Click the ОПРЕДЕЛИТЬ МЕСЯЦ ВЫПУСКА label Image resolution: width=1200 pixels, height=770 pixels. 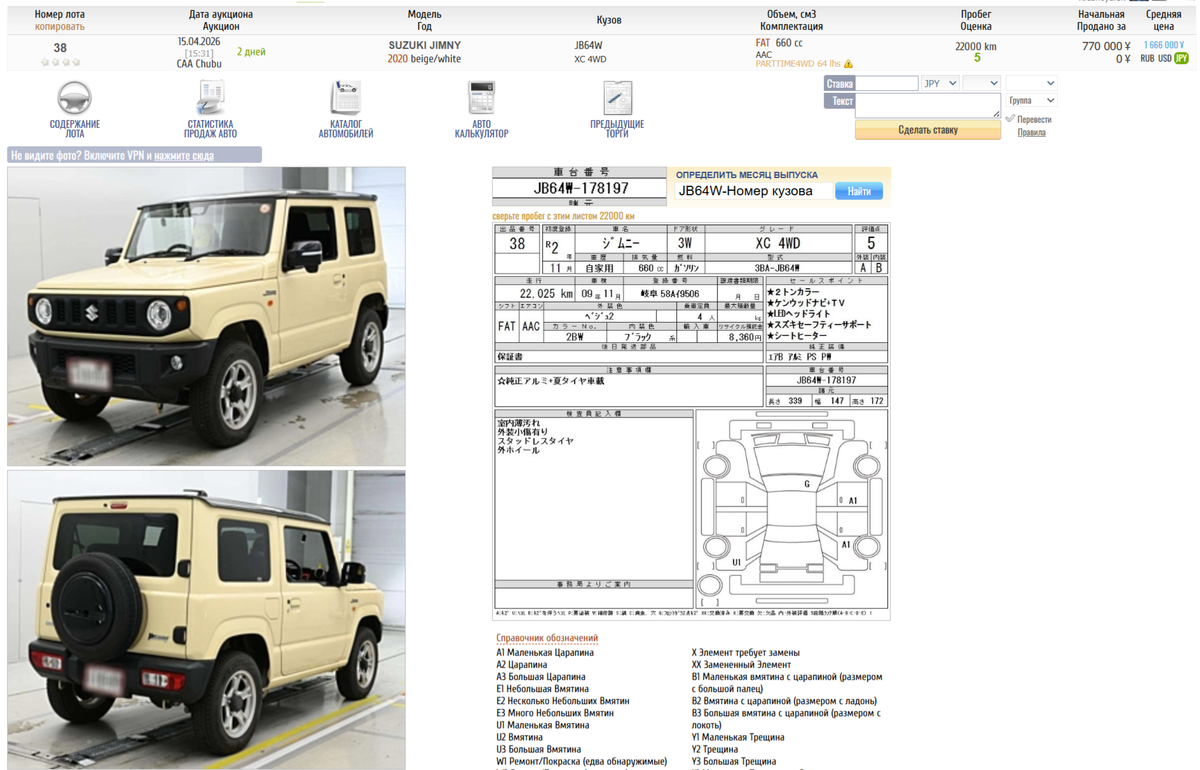746,175
